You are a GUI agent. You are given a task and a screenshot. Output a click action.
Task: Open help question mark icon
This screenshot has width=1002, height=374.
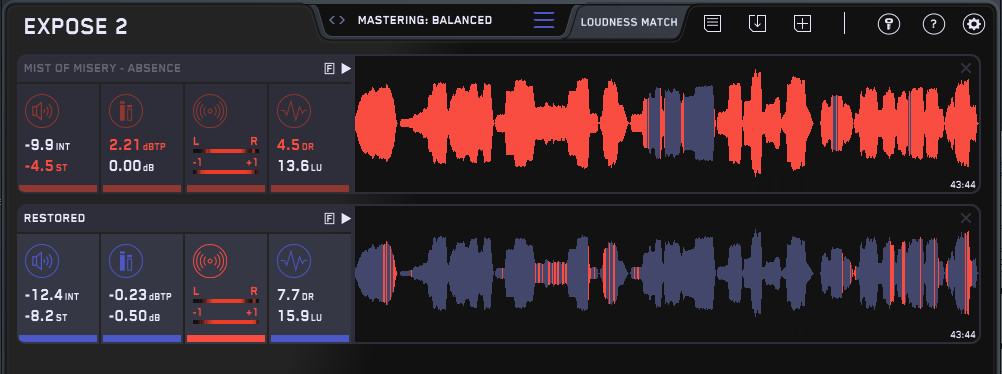[x=934, y=24]
